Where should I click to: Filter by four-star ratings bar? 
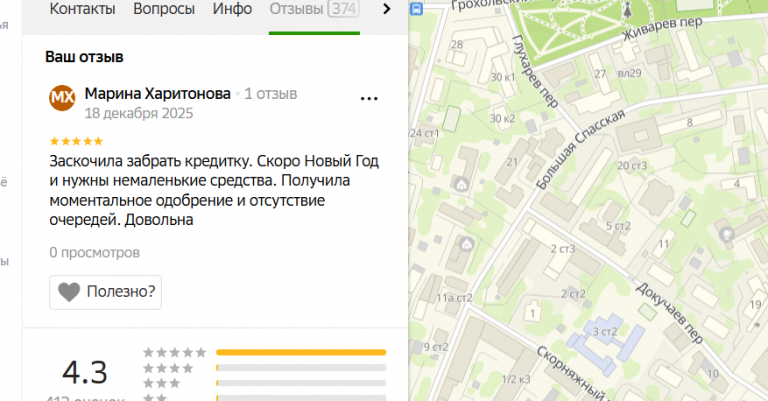tap(301, 368)
